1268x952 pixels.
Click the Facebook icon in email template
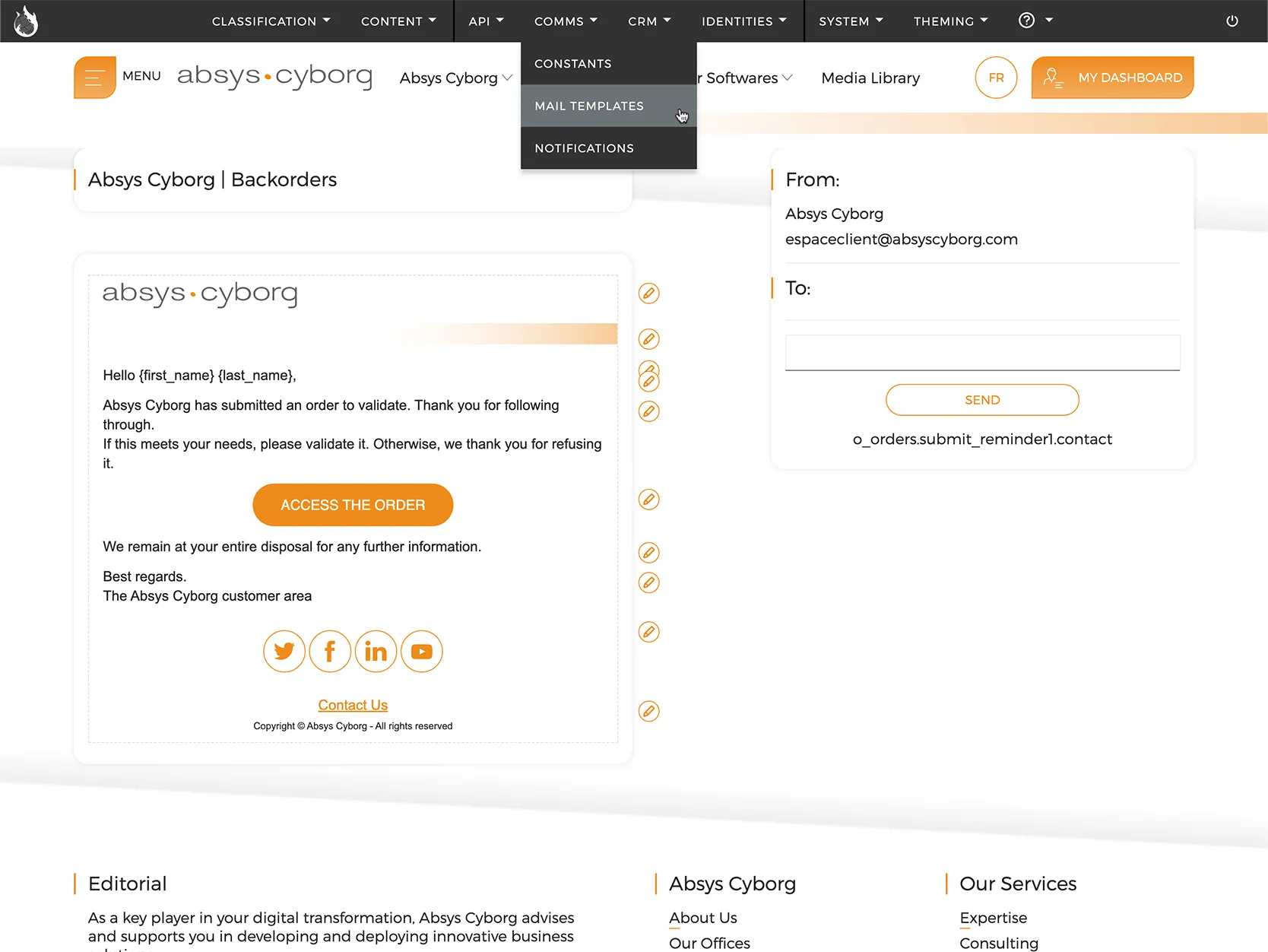330,652
